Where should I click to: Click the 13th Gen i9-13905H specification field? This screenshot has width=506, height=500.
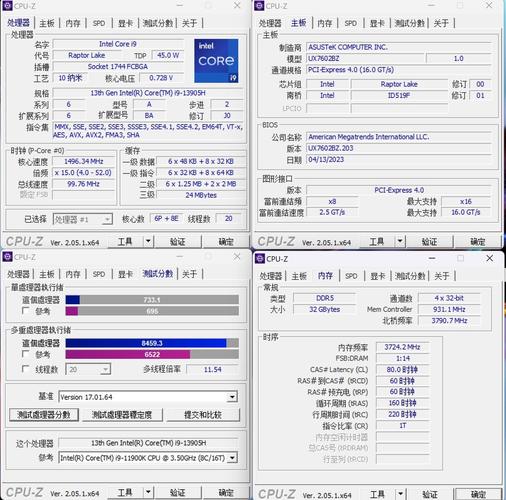tap(148, 93)
